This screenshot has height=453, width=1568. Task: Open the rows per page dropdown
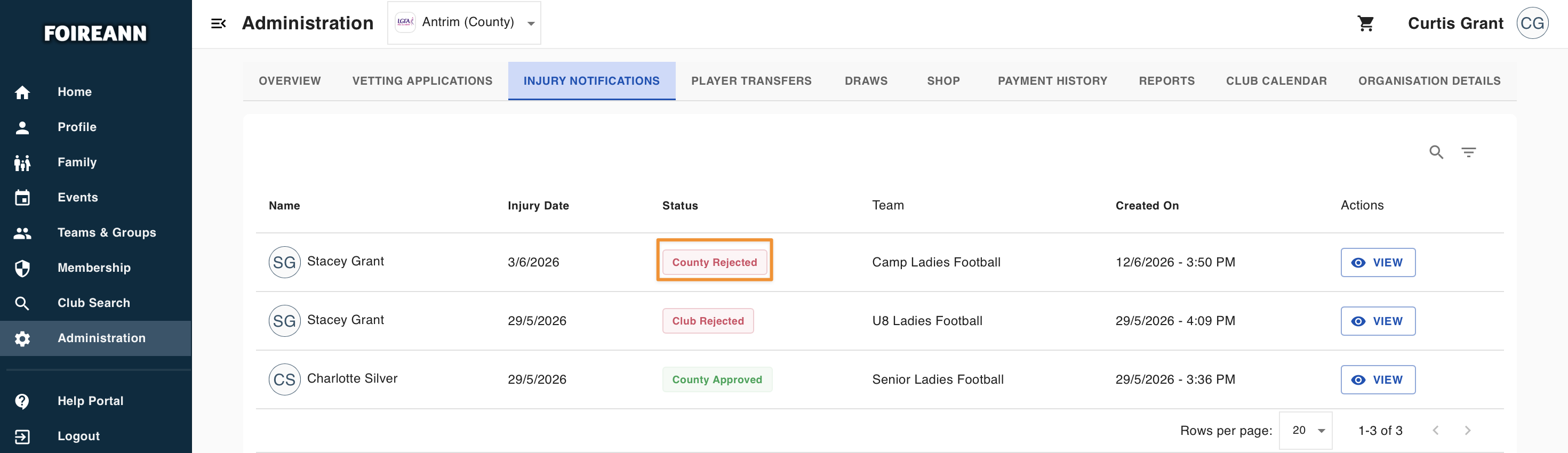point(1305,431)
